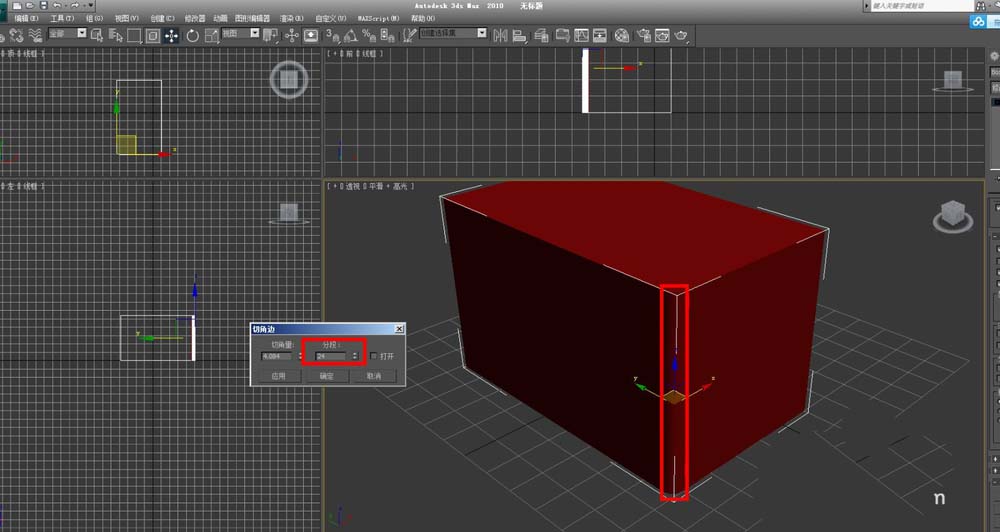Click the 应用 button
The width and height of the screenshot is (1000, 532).
(278, 376)
